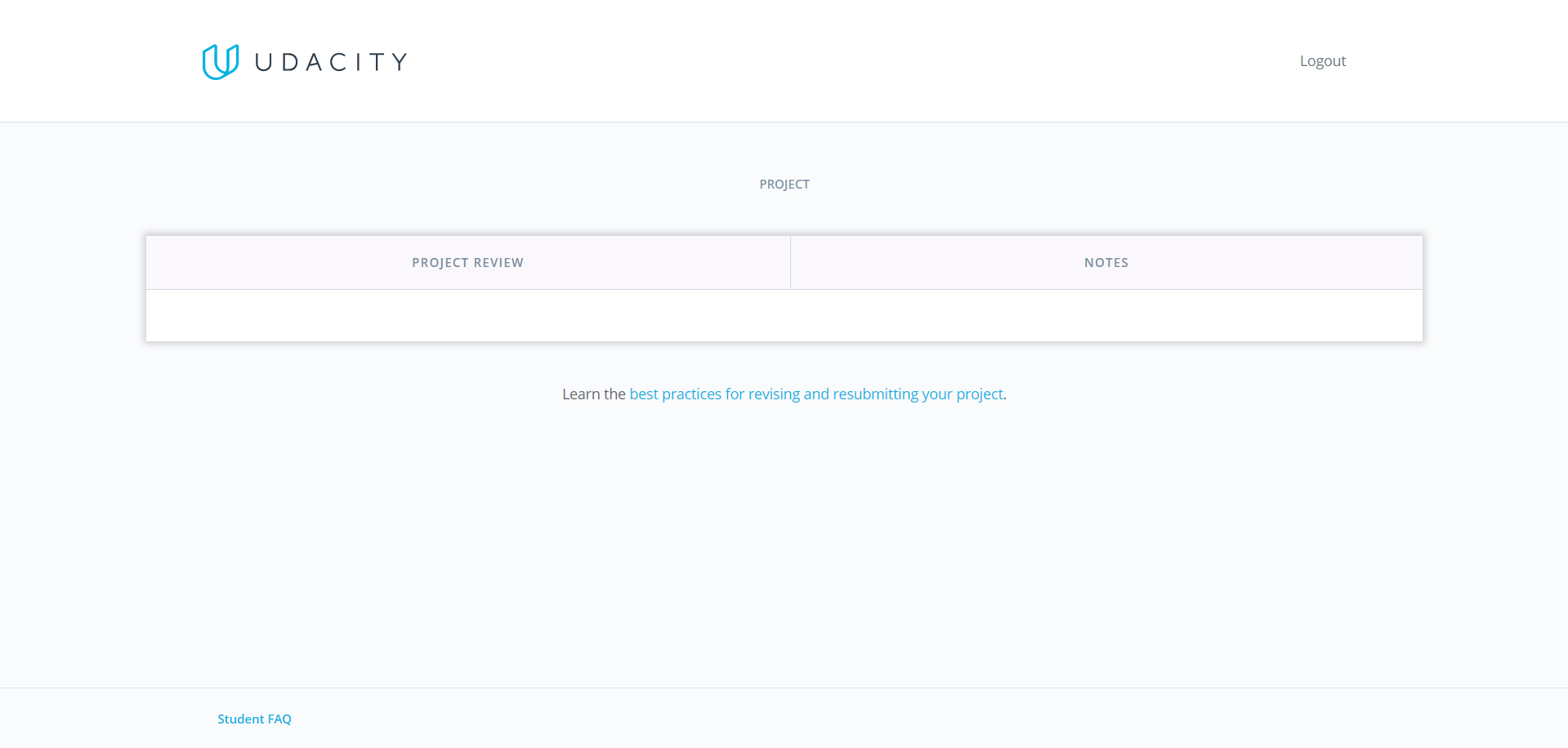The height and width of the screenshot is (748, 1568).
Task: Switch to the Project Review tab
Action: coord(468,263)
